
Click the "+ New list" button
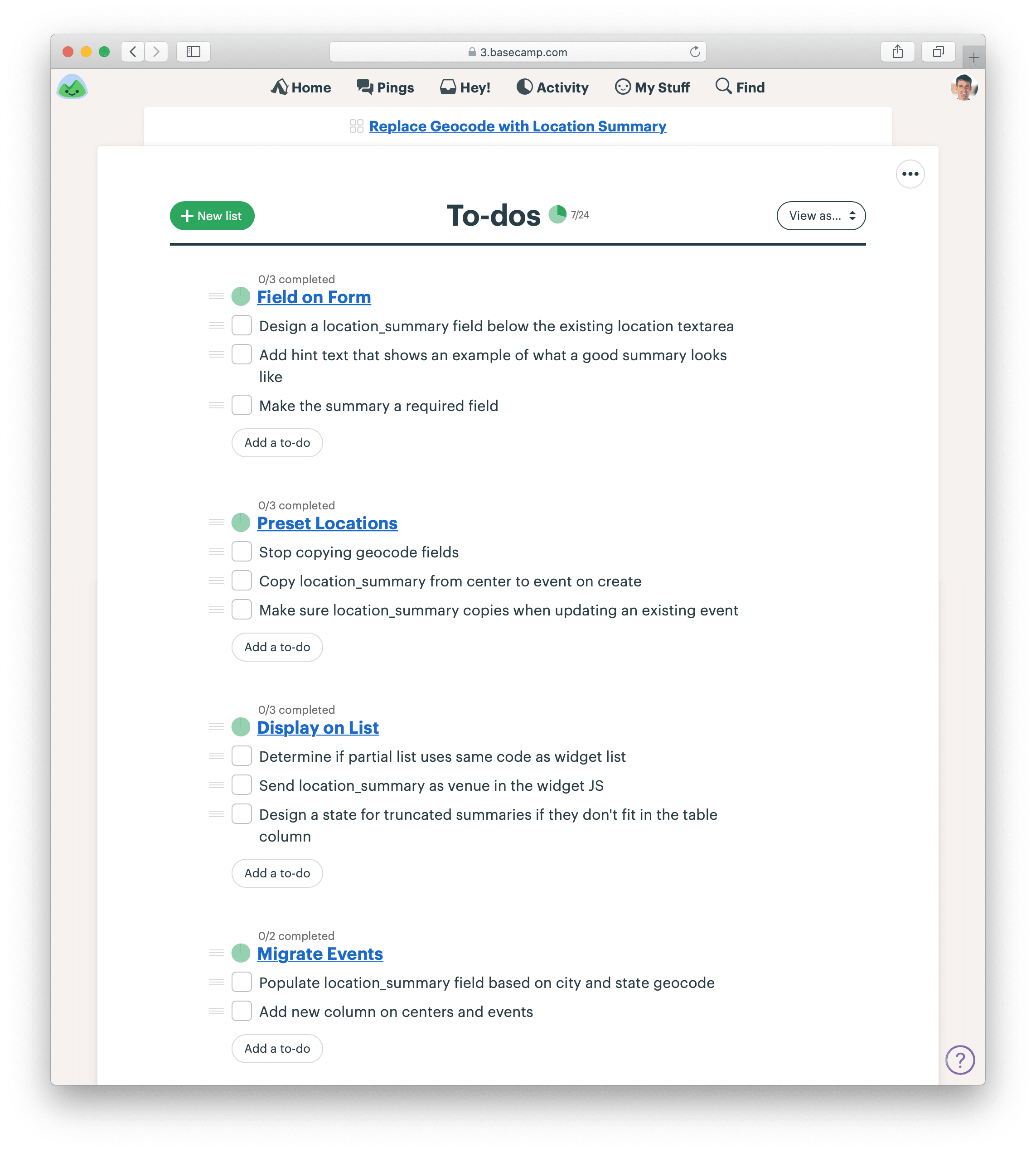212,216
